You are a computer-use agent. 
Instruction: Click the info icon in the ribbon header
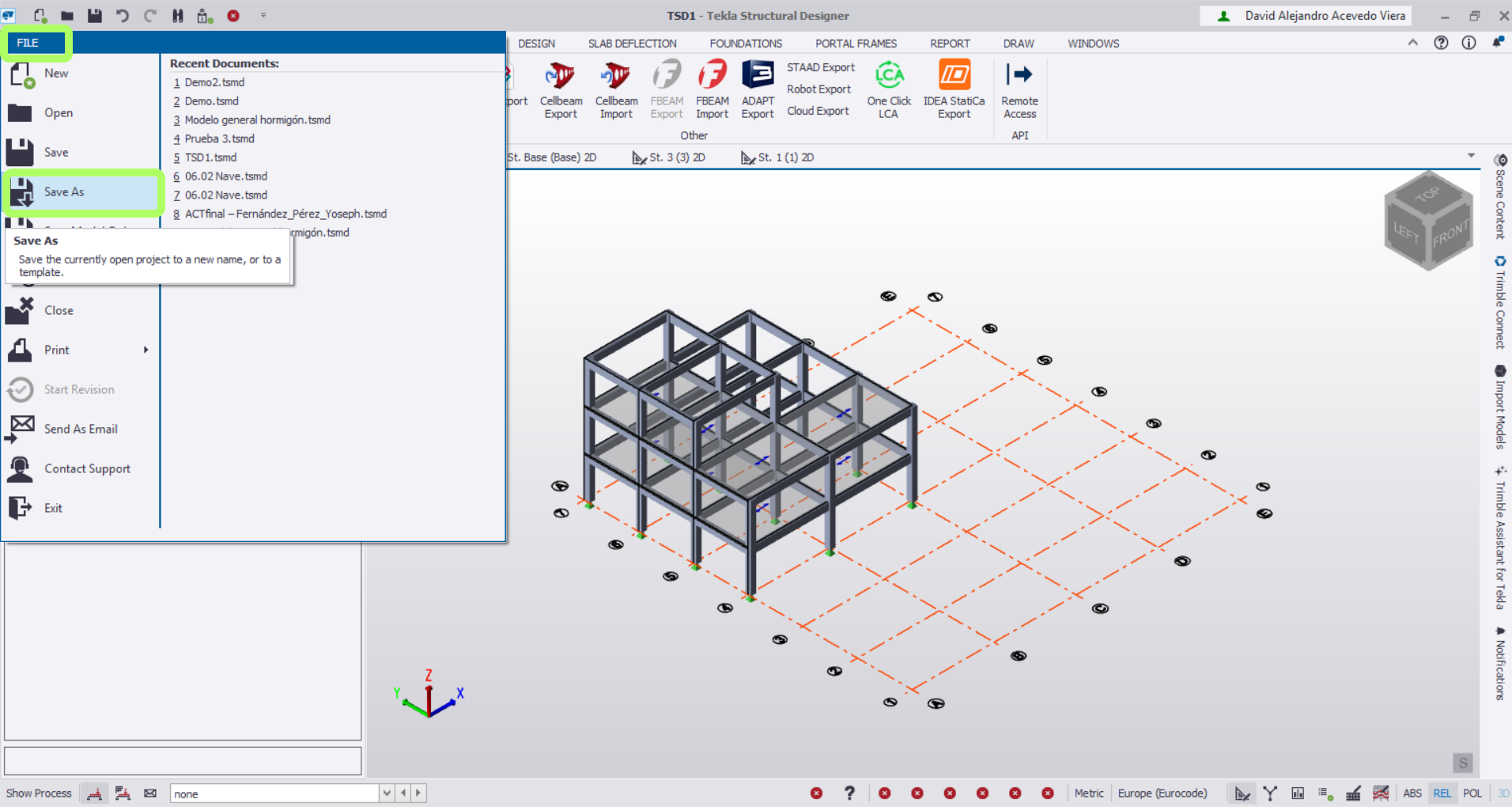pyautogui.click(x=1469, y=43)
